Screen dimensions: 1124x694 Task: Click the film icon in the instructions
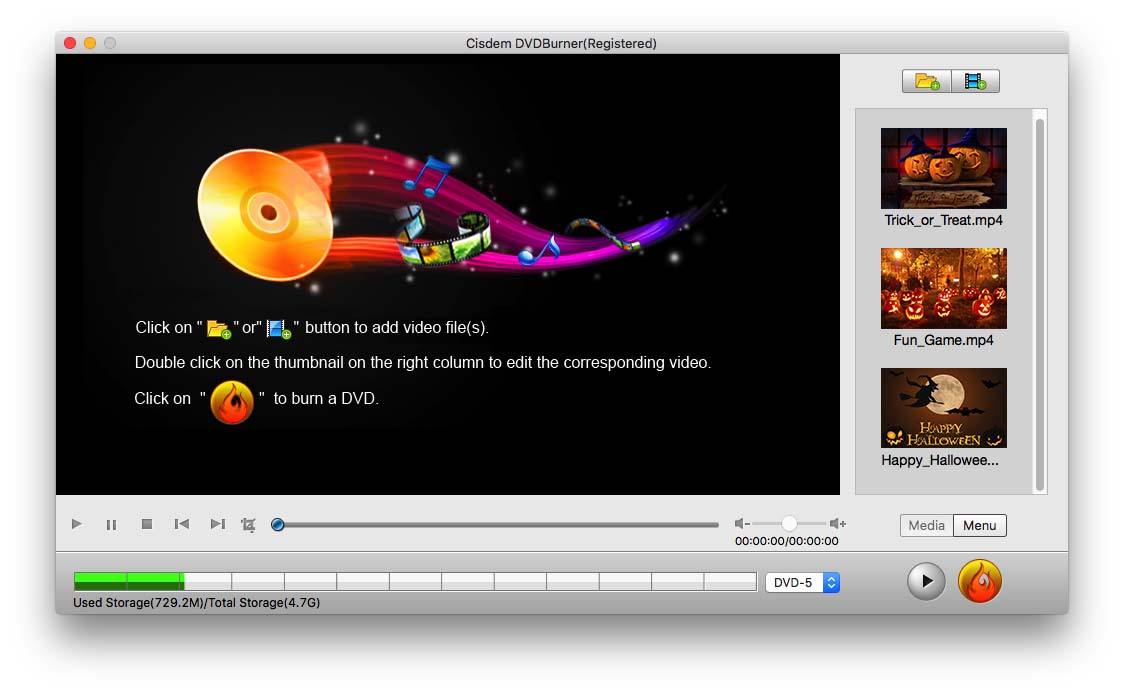pos(279,329)
